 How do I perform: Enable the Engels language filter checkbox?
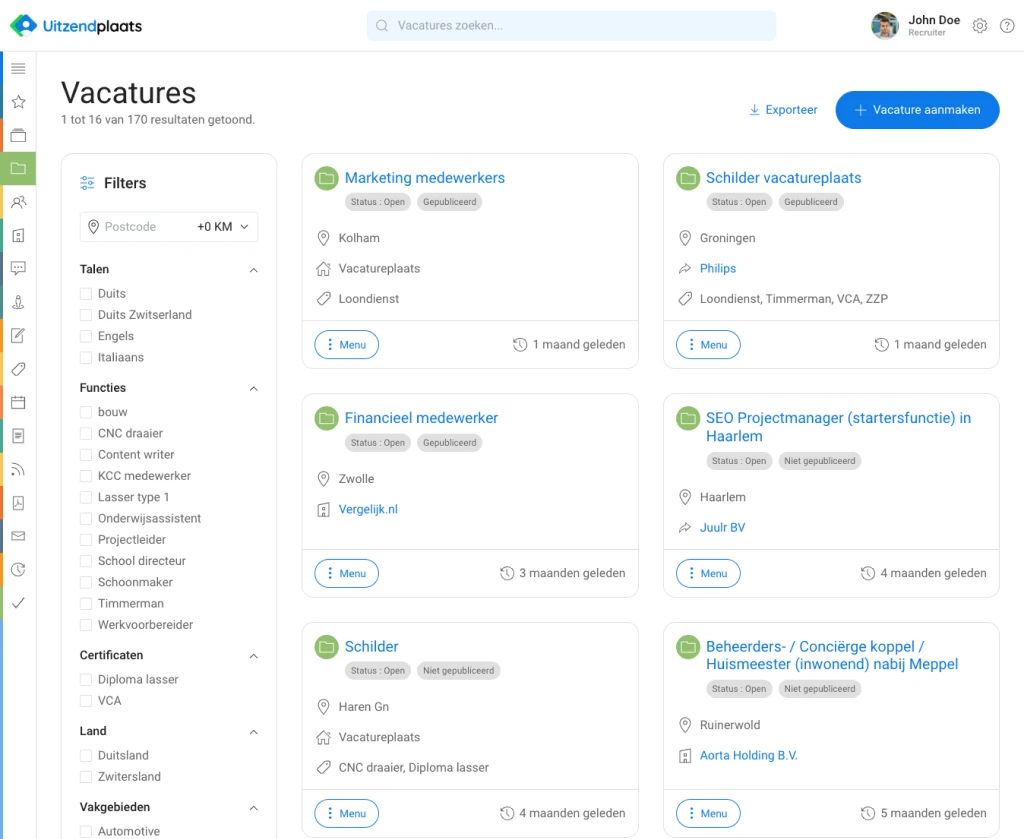click(86, 336)
